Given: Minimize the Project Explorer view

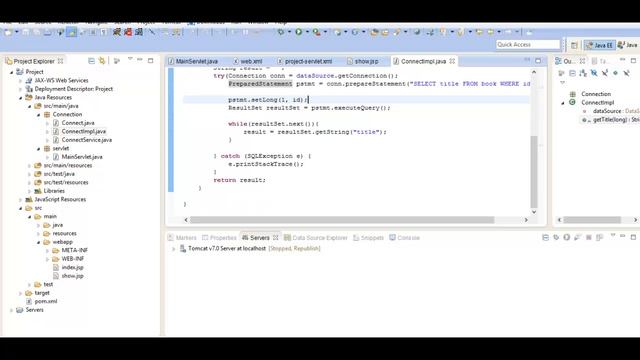Looking at the screenshot, I should (140, 60).
